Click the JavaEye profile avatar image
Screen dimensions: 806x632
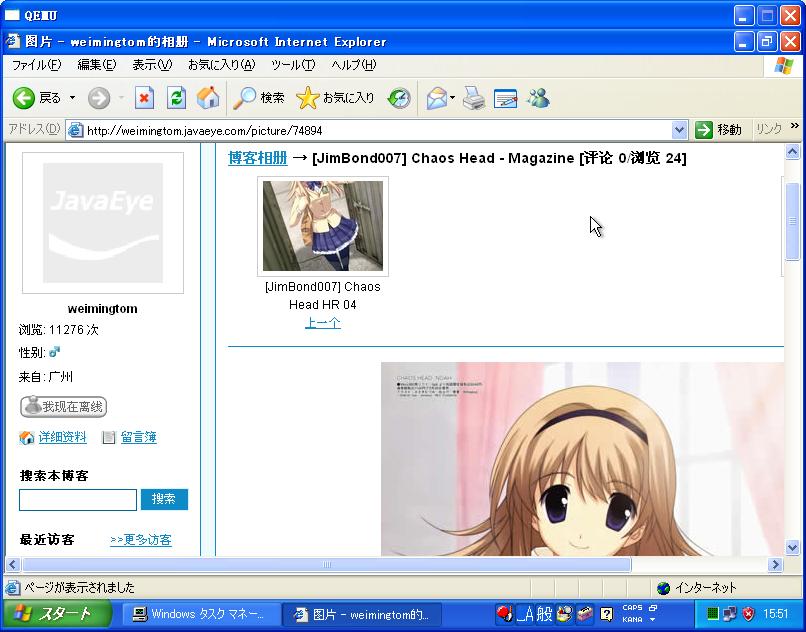[x=103, y=223]
